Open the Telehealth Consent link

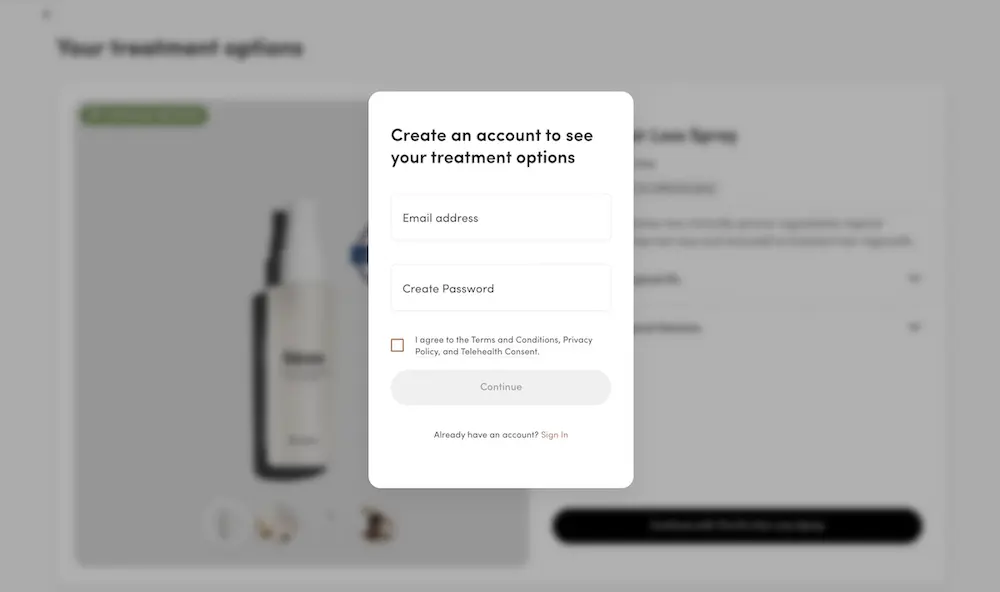[500, 351]
